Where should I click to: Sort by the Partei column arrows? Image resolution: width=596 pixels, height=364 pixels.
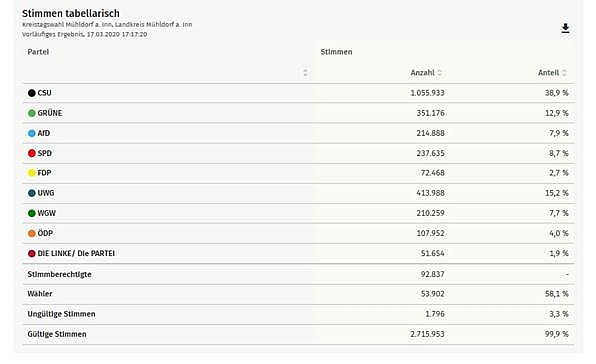click(x=305, y=73)
